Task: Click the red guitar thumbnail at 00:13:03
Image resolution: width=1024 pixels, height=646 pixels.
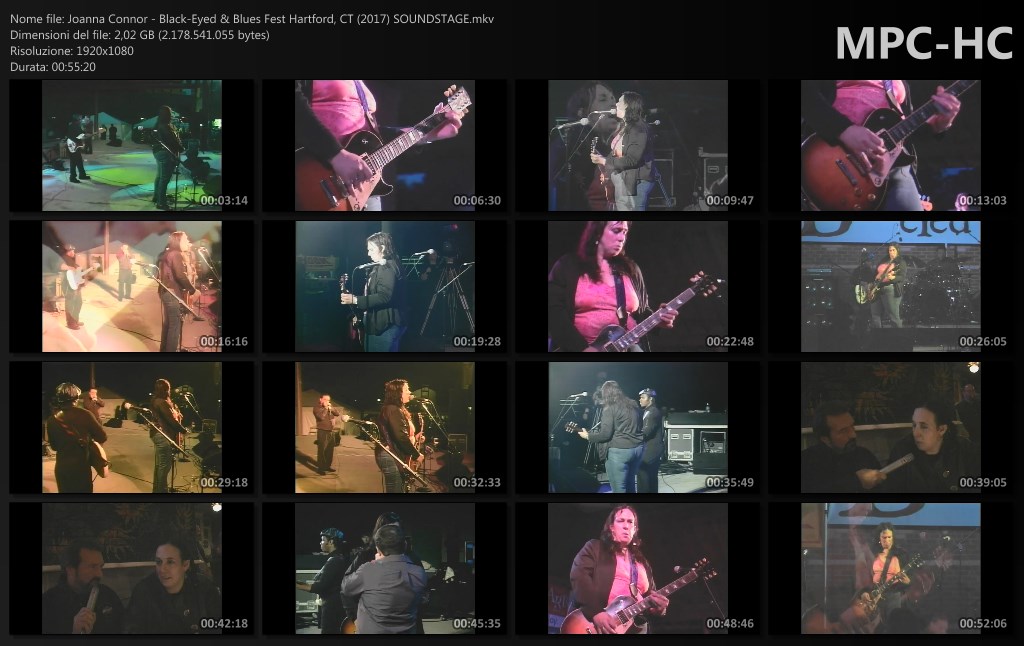Action: click(890, 146)
